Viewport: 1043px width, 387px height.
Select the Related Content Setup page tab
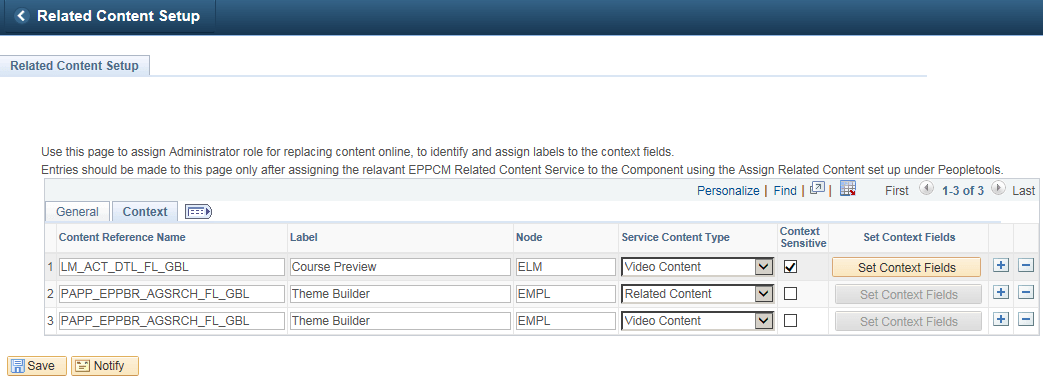coord(74,66)
